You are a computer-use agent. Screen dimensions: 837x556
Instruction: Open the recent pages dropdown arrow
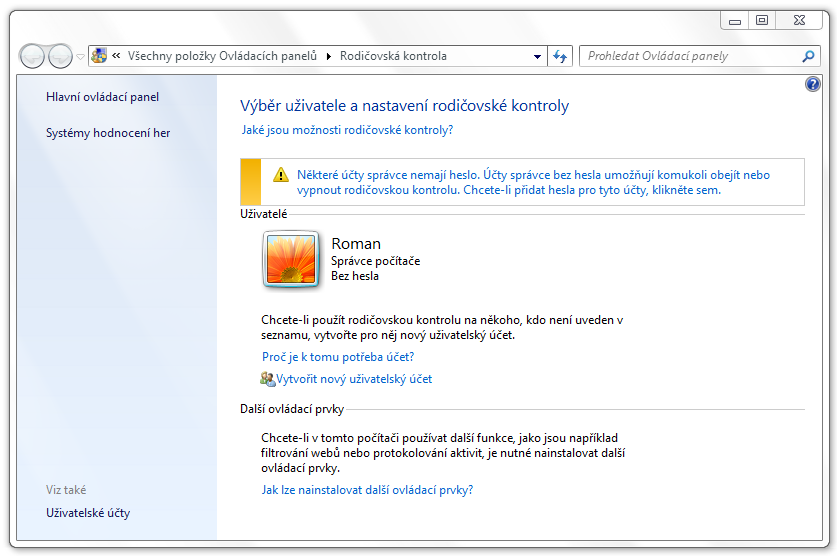tap(80, 56)
